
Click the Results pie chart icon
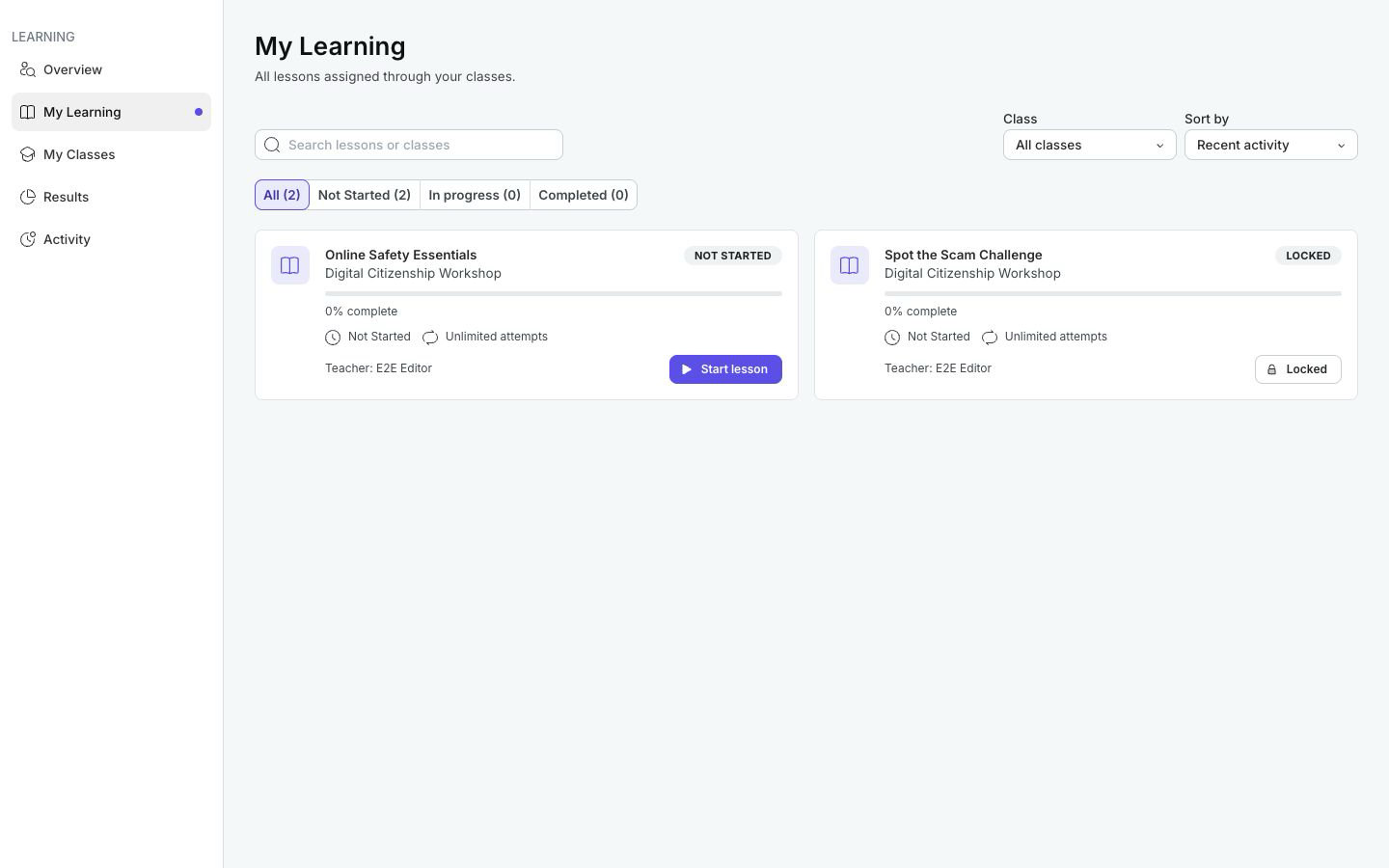coord(28,197)
